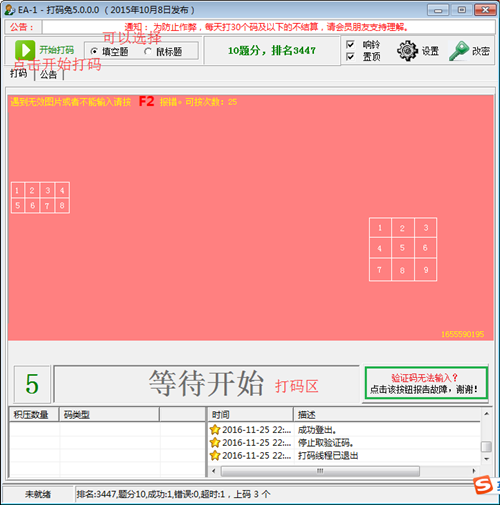Click the 改密 label
Viewport: 500px width, 505px height.
481,51
